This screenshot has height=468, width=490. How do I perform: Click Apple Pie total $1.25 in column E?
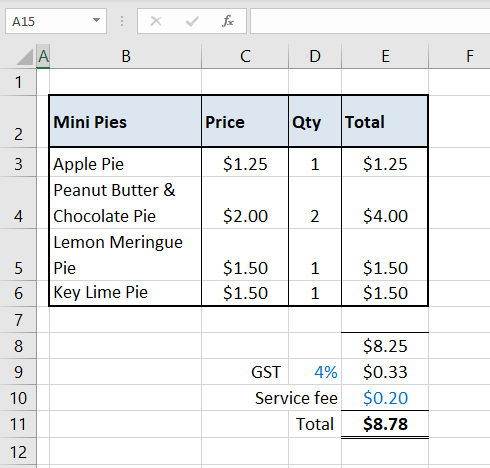click(385, 163)
